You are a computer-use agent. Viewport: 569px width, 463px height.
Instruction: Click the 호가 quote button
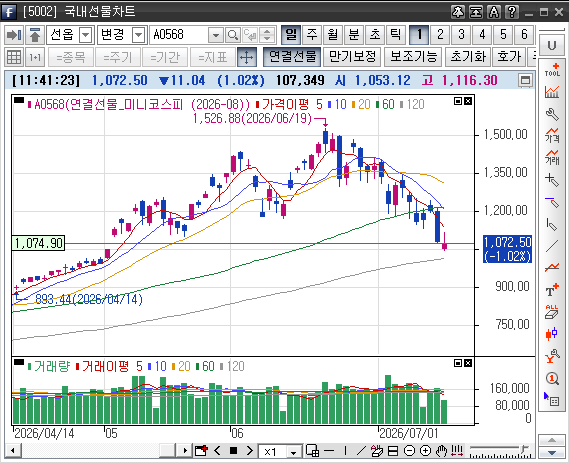point(509,57)
